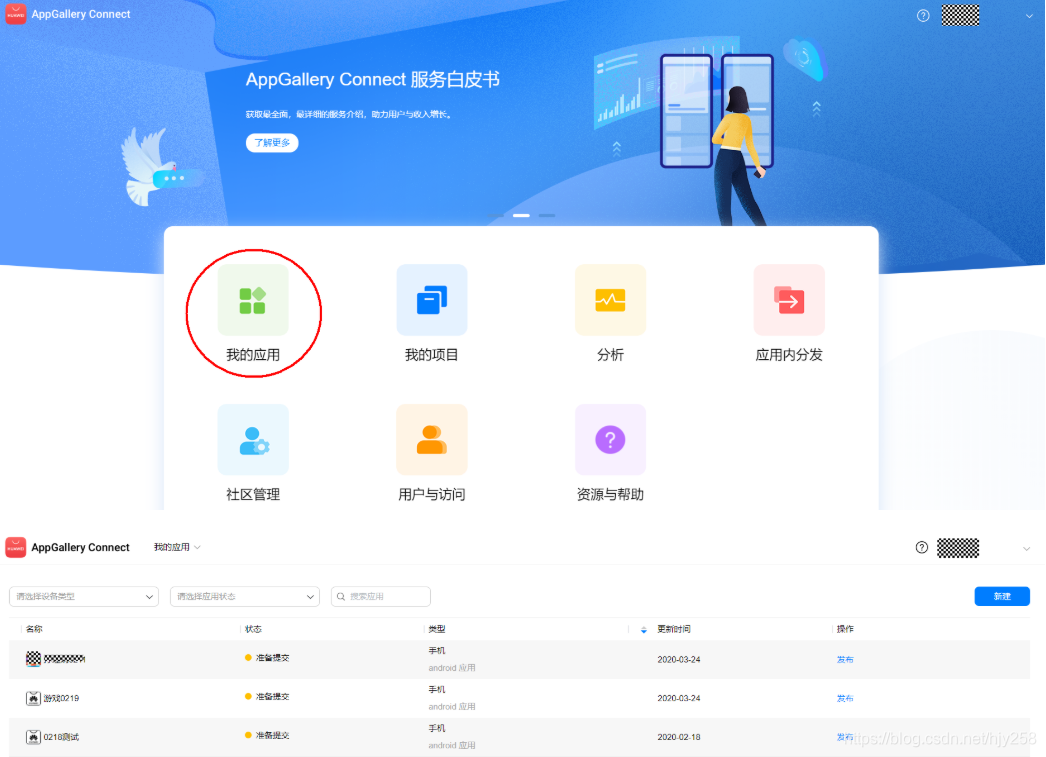Click the app name 游戏0219
This screenshot has height=757, width=1046.
[61, 698]
